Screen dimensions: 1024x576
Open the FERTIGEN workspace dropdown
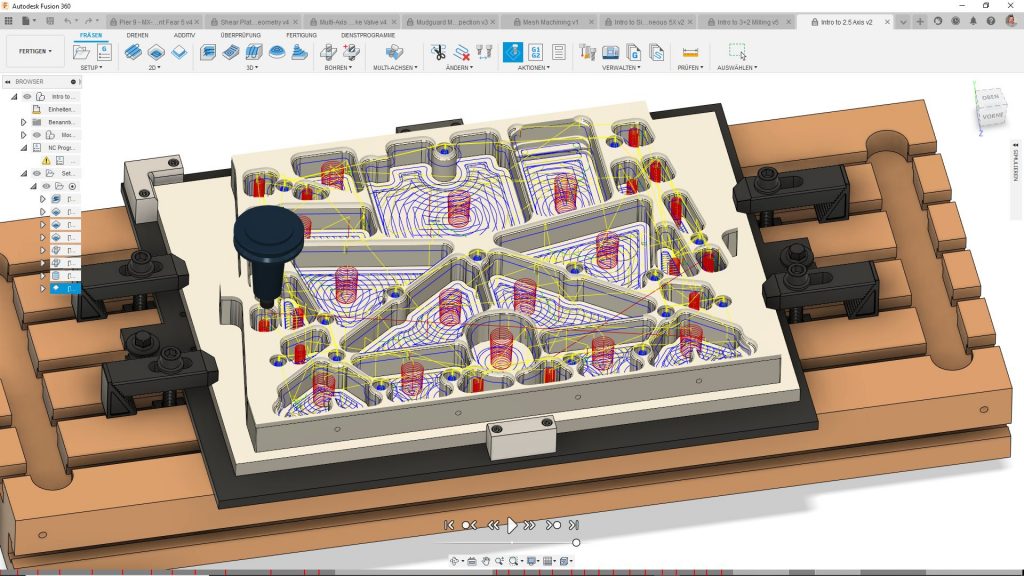(x=35, y=51)
